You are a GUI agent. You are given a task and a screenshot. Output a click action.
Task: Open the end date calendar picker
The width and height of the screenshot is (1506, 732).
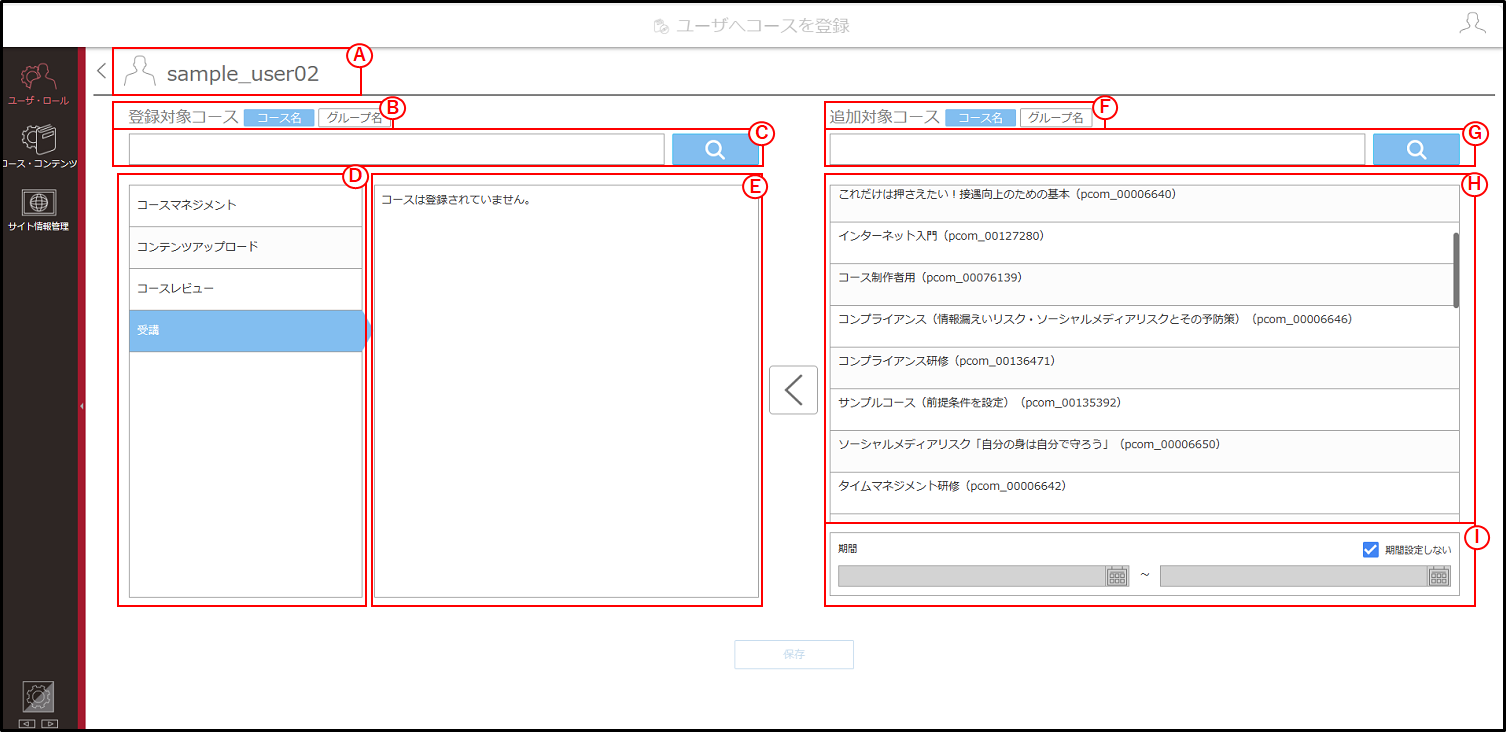(1439, 576)
